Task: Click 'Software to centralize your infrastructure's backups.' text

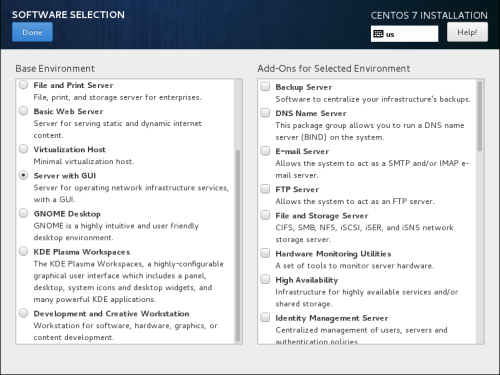Action: 373,99
